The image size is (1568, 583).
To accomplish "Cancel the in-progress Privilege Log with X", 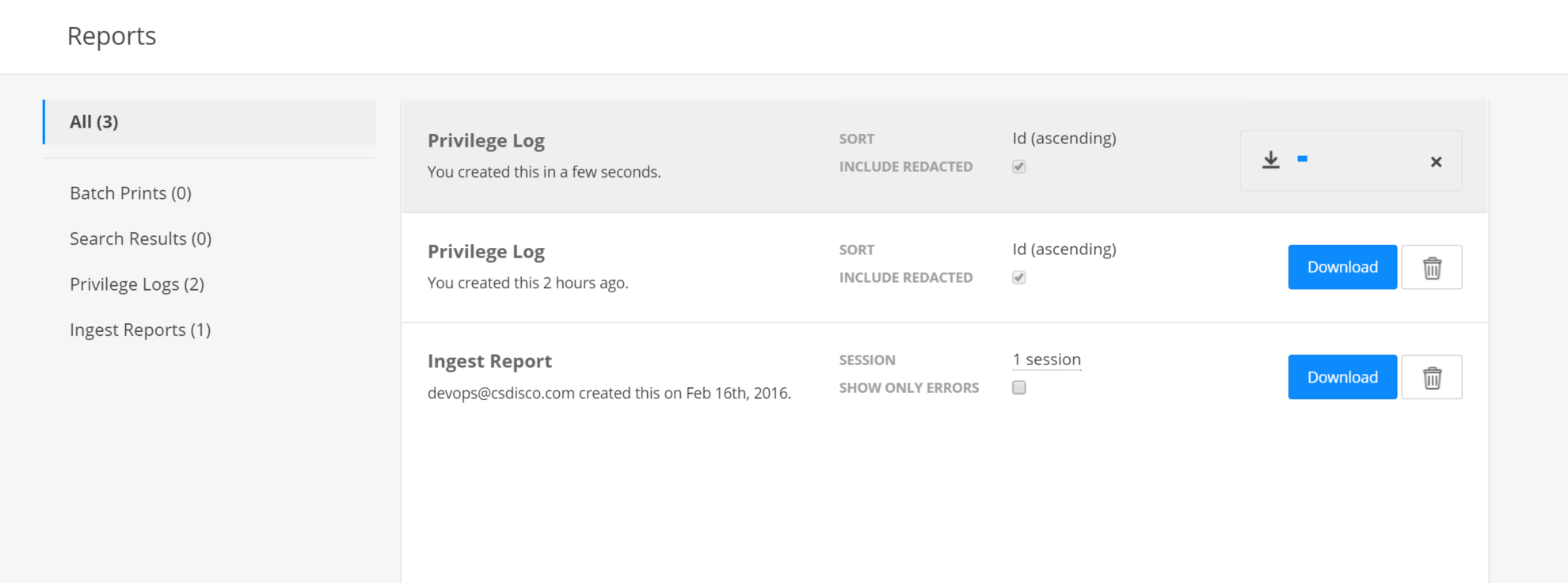I will (1436, 162).
